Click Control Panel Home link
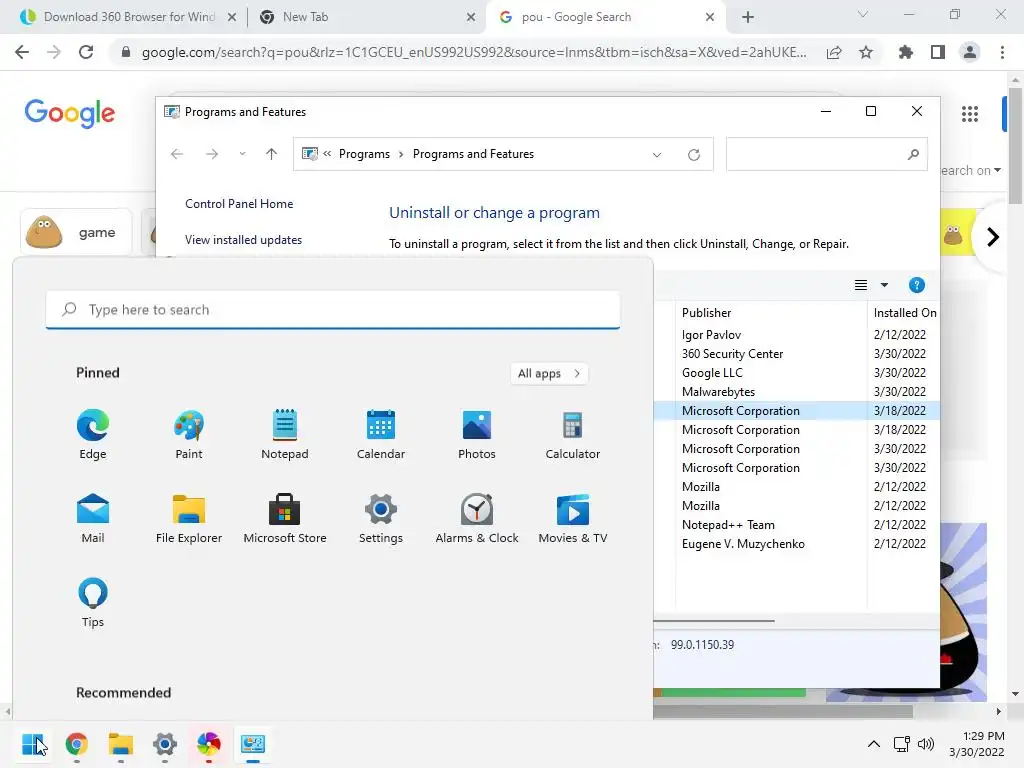Screen dimensions: 1024x768 click(x=239, y=204)
